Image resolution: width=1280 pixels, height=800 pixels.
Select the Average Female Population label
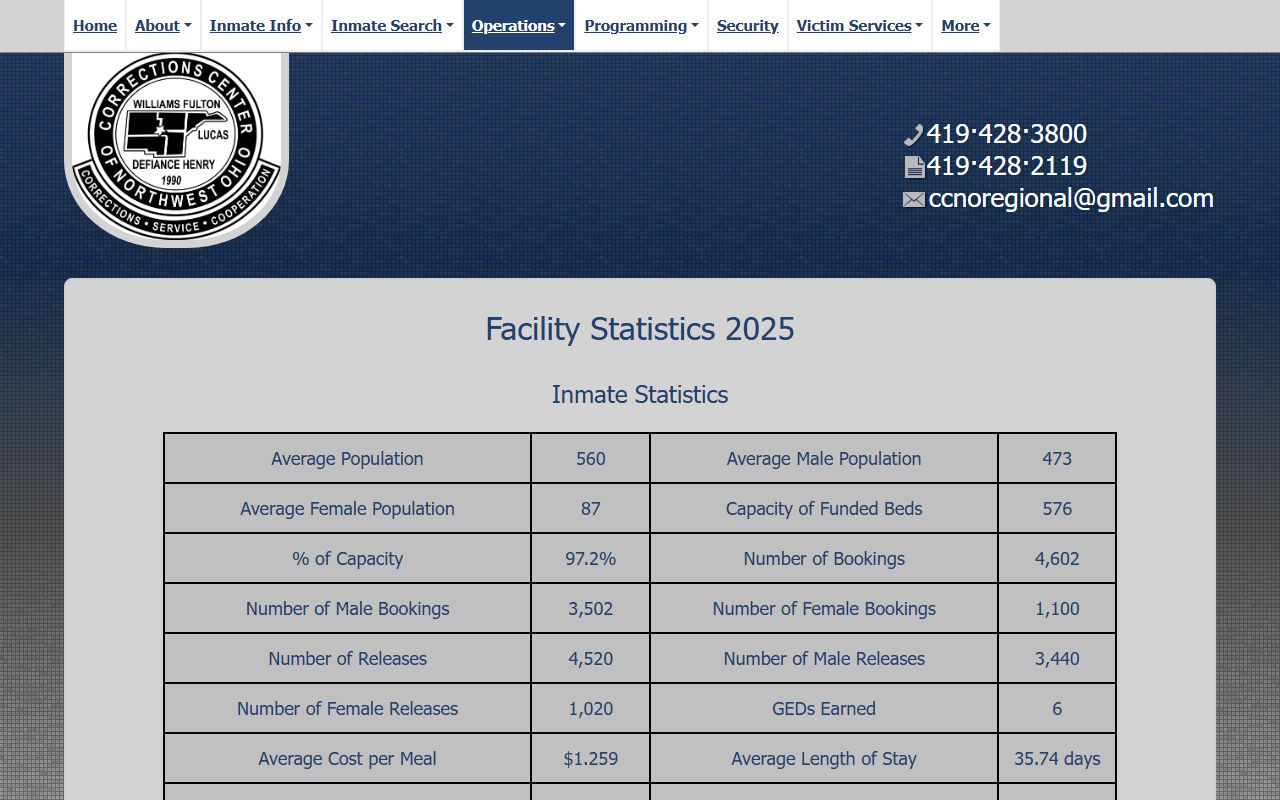[347, 509]
